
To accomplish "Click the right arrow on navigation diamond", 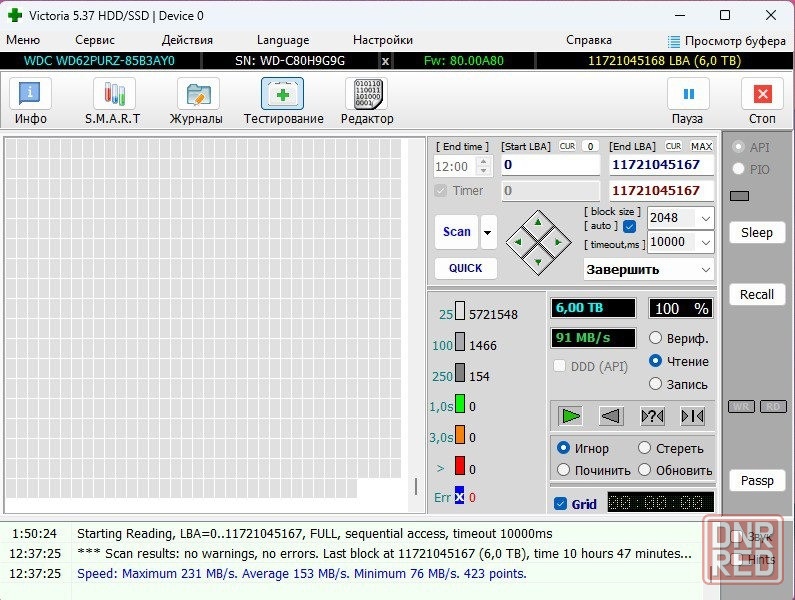I will click(x=558, y=242).
